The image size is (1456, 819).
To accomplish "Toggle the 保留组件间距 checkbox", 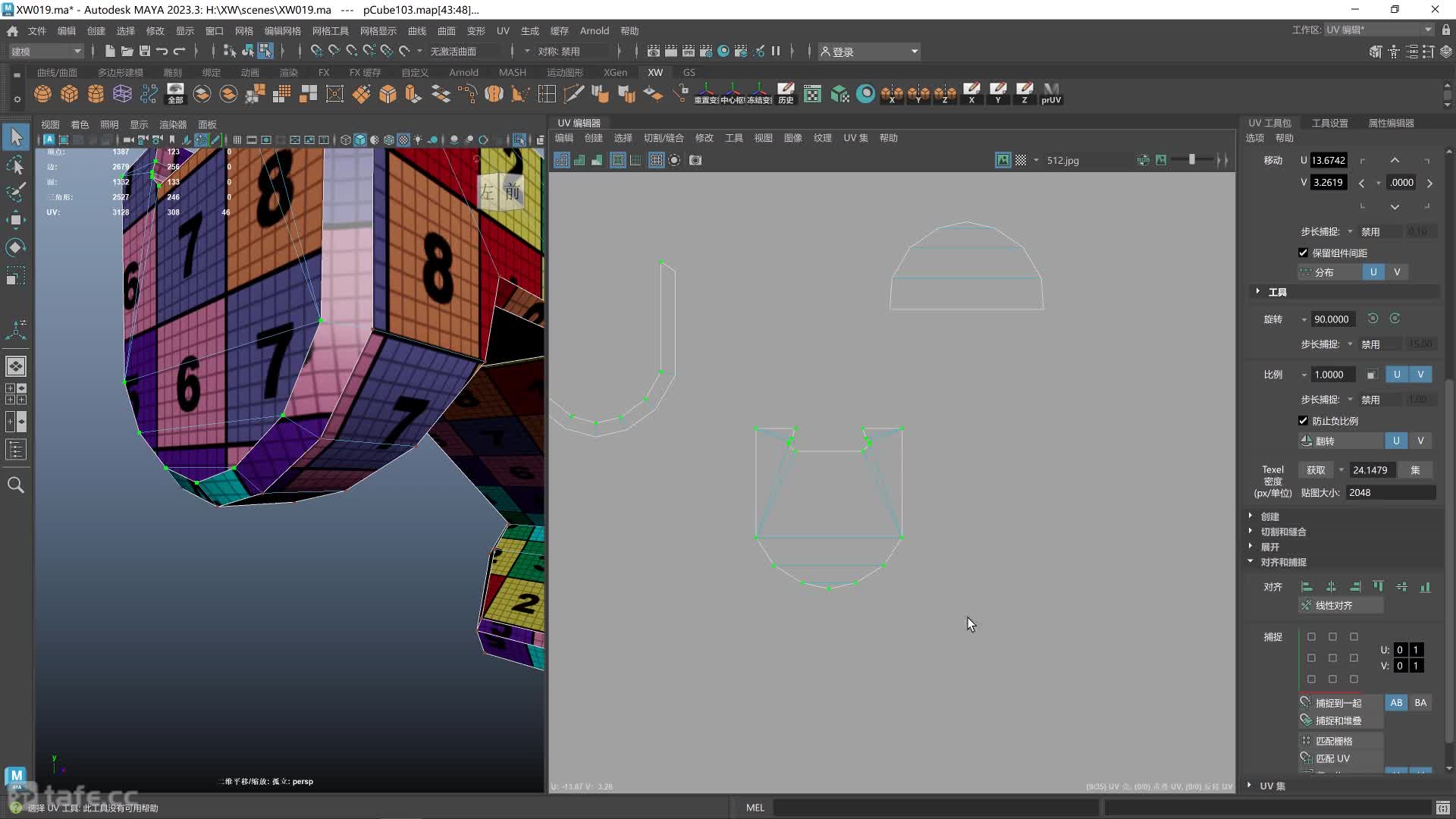I will pos(1303,253).
